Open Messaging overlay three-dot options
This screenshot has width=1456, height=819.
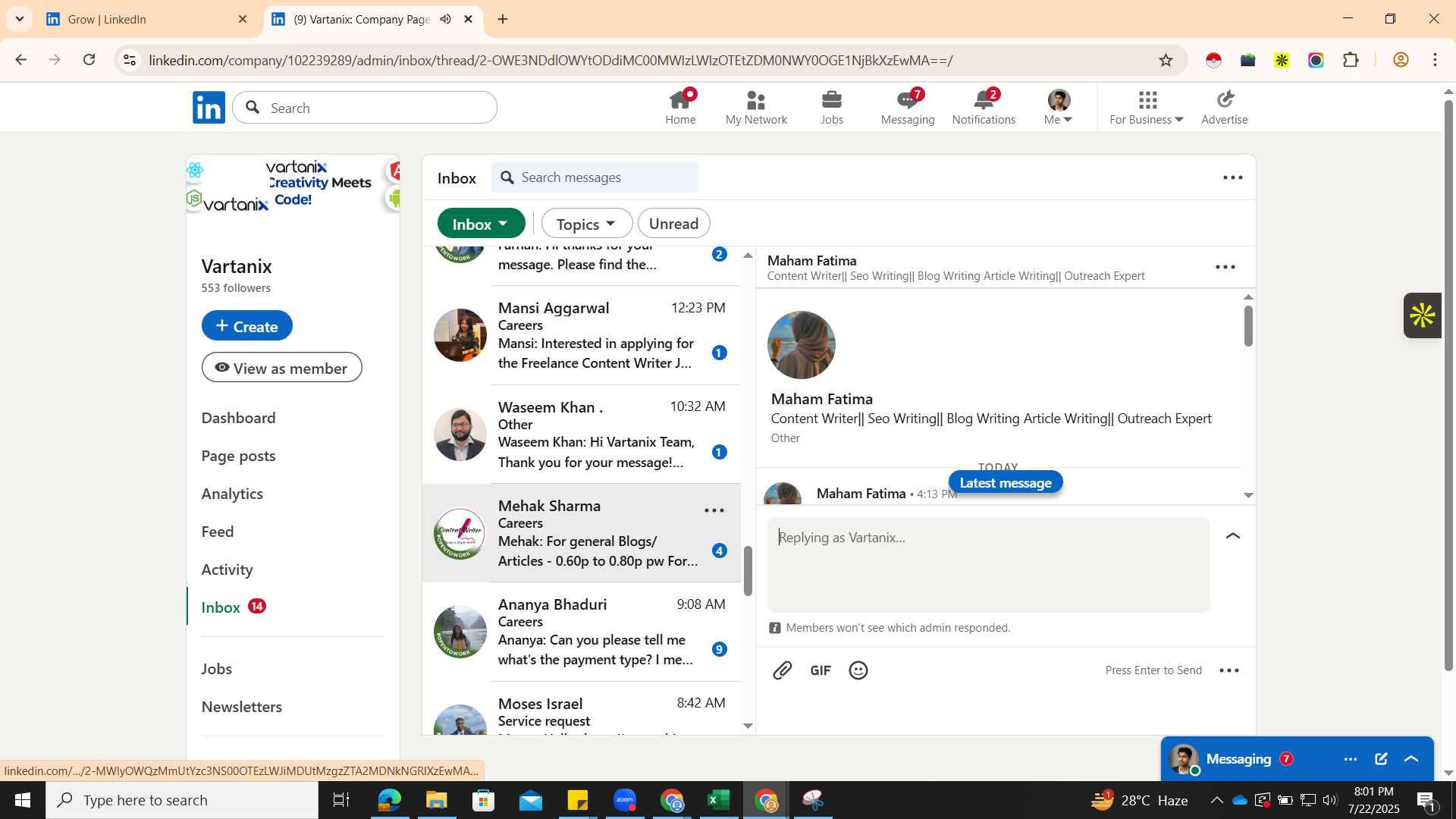pos(1351,759)
